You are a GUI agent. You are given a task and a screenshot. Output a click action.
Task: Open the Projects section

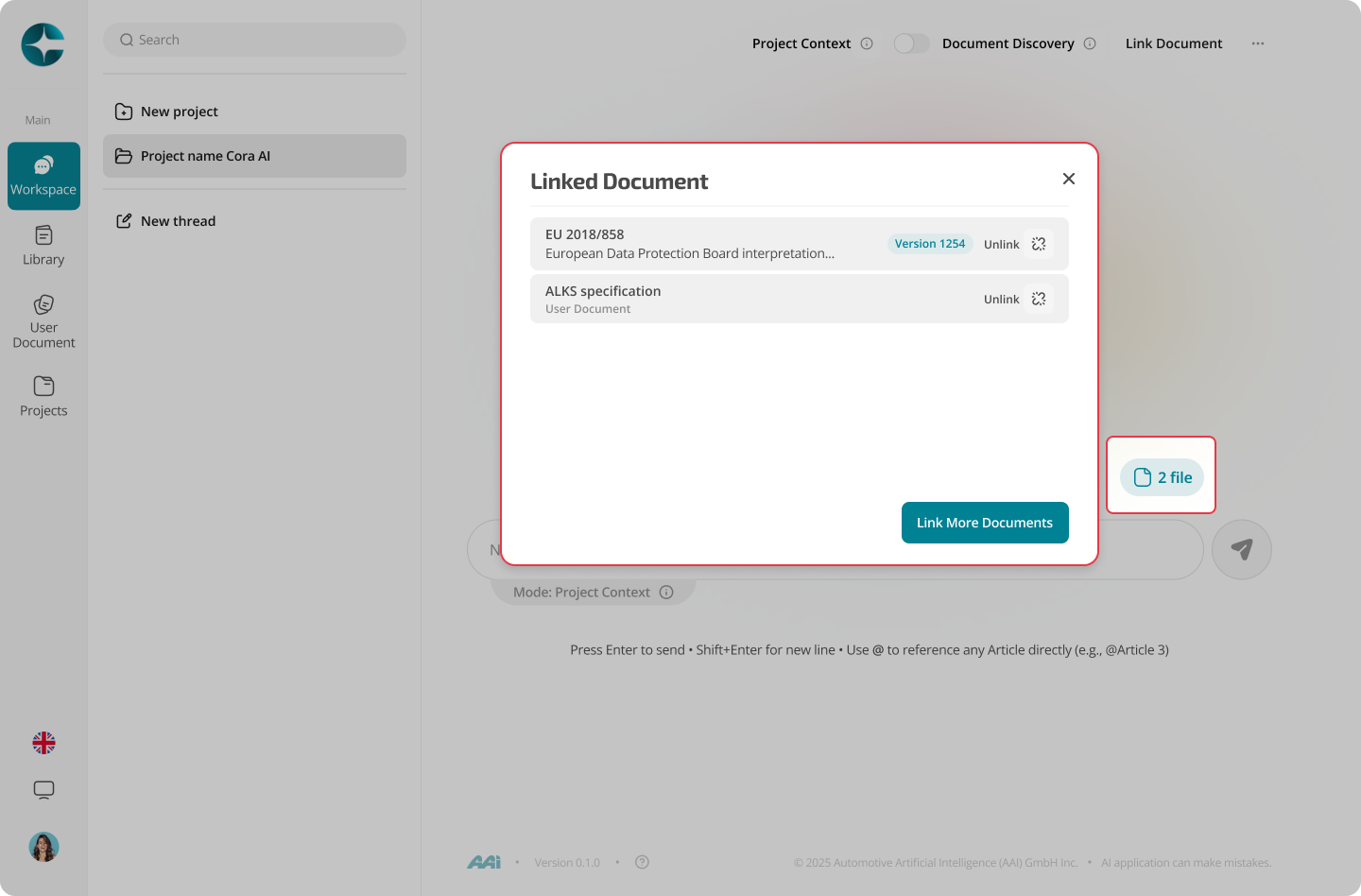pyautogui.click(x=43, y=397)
